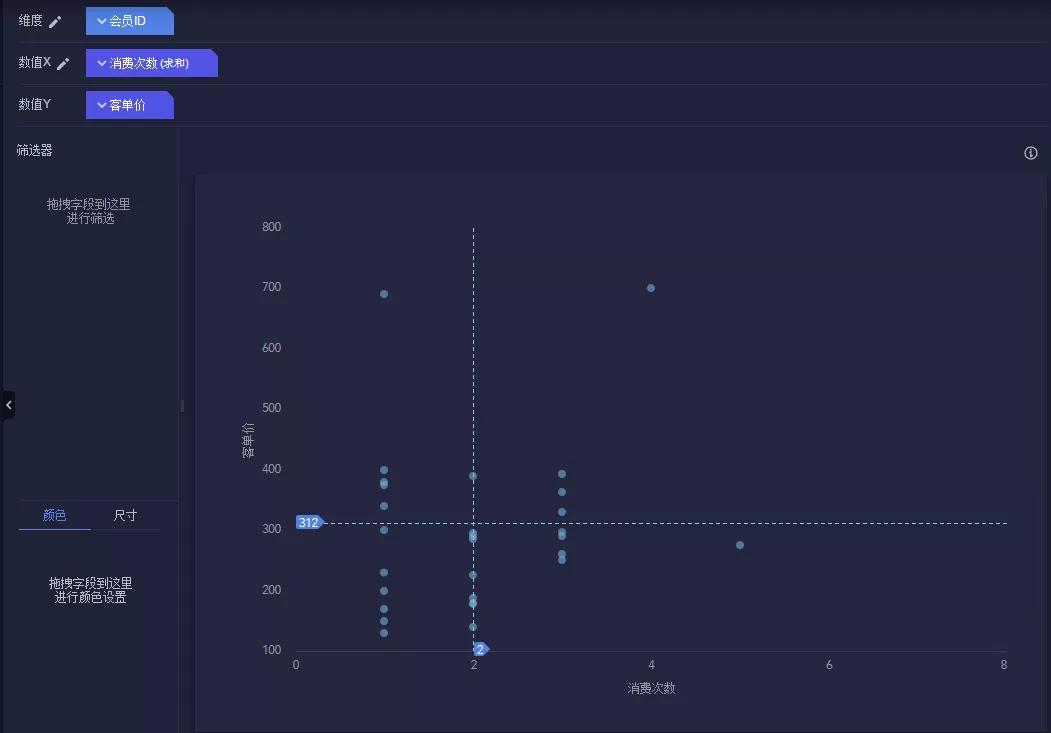1051x733 pixels.
Task: Select the 会员ID dimension pill
Action: tap(130, 21)
